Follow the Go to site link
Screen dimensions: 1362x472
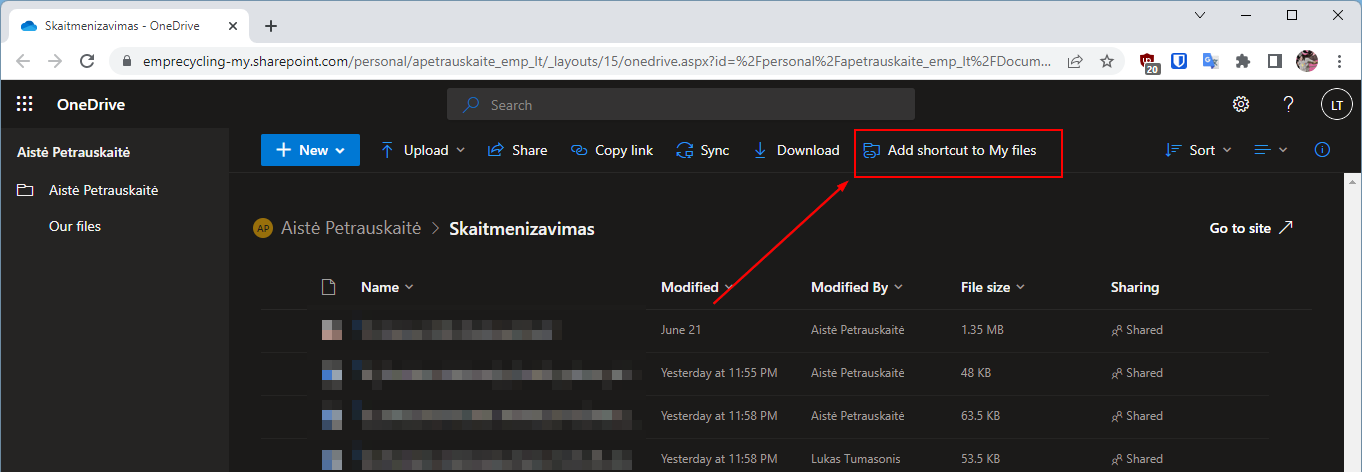(x=1251, y=228)
